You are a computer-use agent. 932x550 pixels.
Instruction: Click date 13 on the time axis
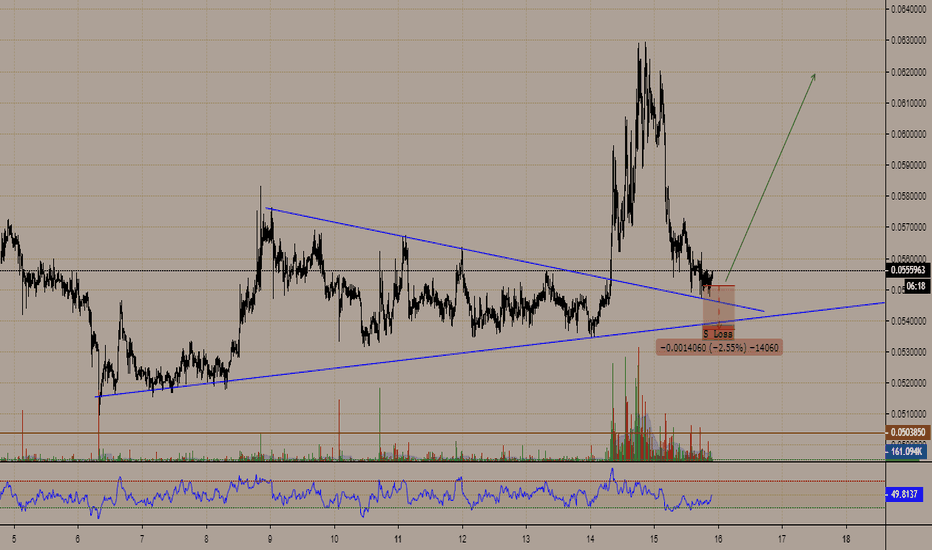click(x=526, y=539)
